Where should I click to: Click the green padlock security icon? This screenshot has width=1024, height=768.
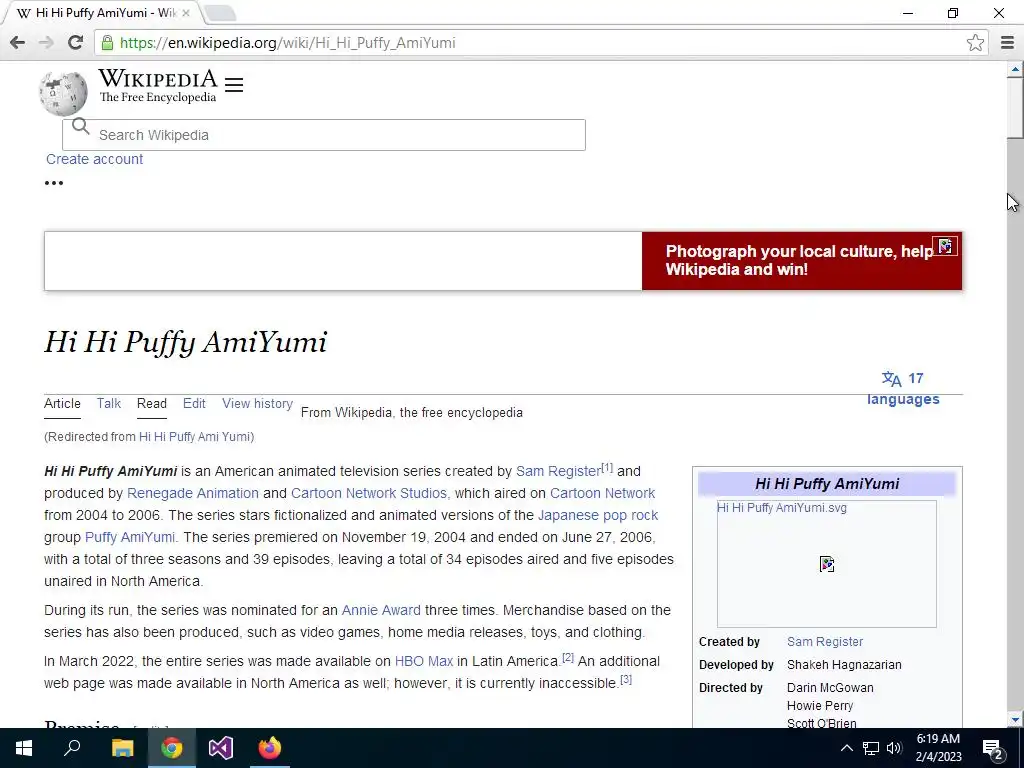(x=107, y=43)
